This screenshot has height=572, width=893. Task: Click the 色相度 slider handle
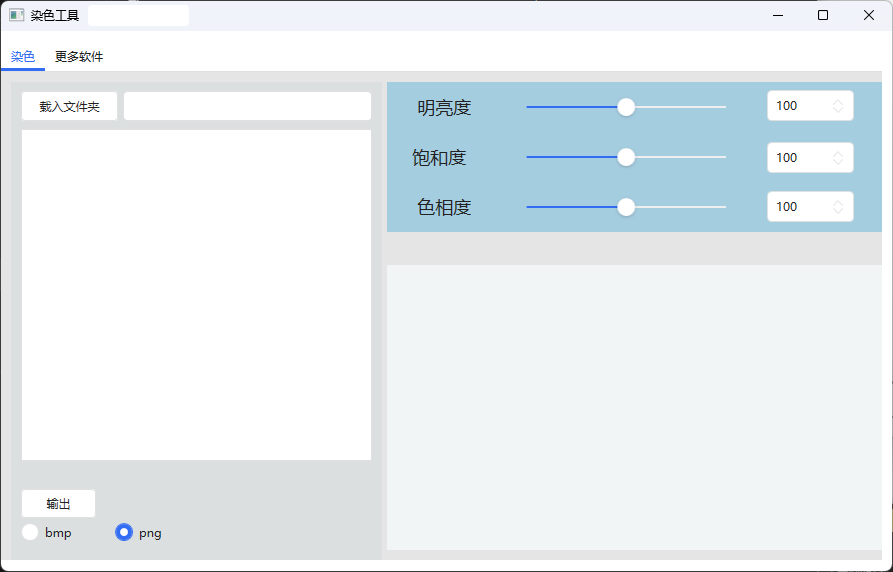pyautogui.click(x=626, y=207)
